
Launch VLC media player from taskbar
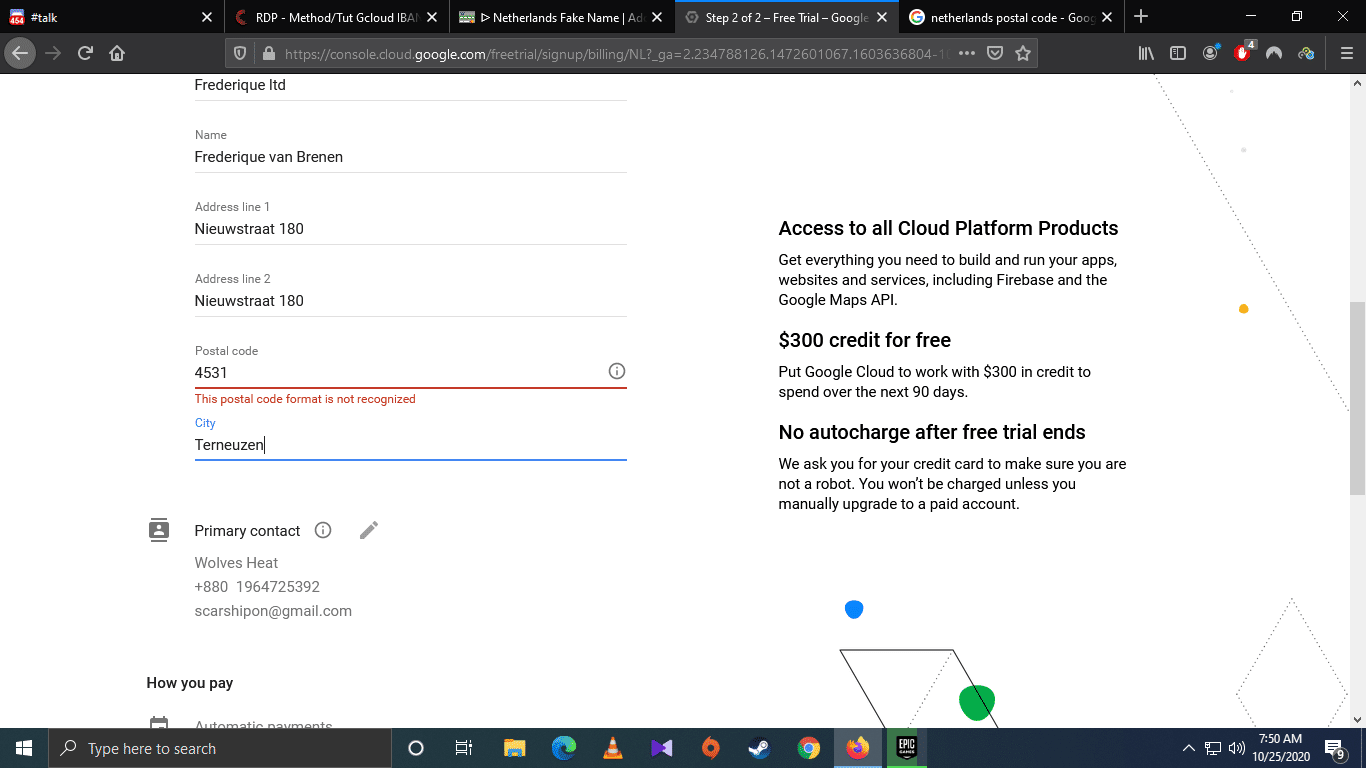tap(613, 748)
